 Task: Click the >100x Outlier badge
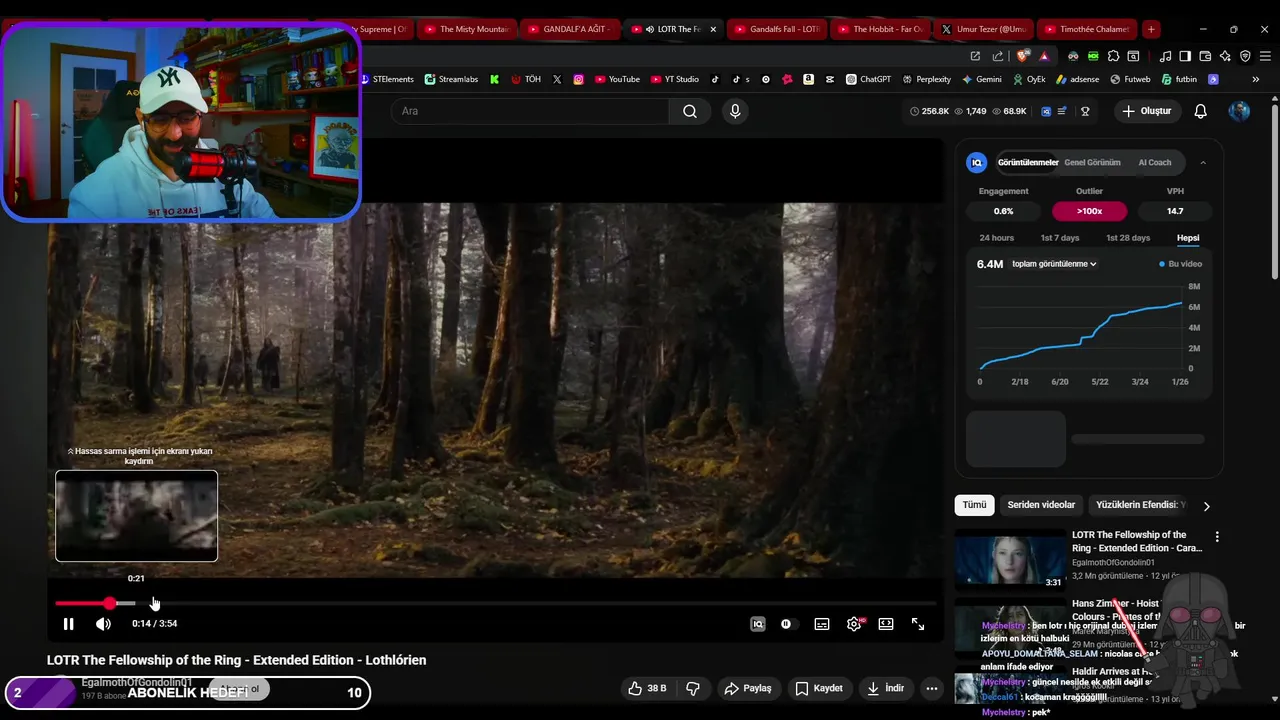coord(1090,211)
